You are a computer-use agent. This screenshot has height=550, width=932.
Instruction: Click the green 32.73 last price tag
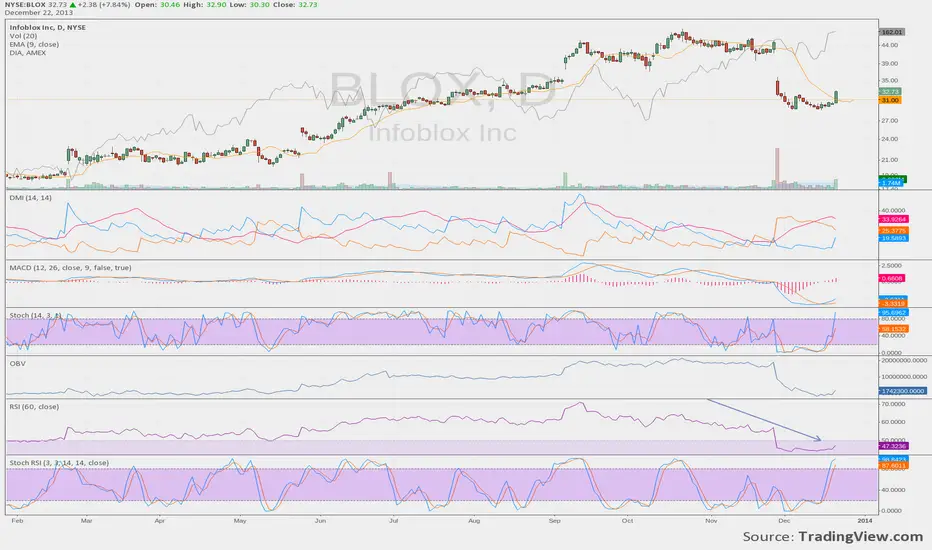(x=890, y=92)
